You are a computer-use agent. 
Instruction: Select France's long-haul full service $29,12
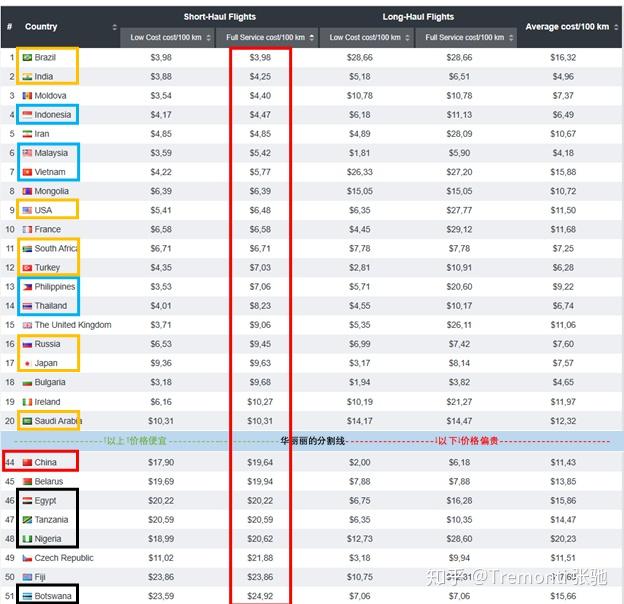point(459,230)
